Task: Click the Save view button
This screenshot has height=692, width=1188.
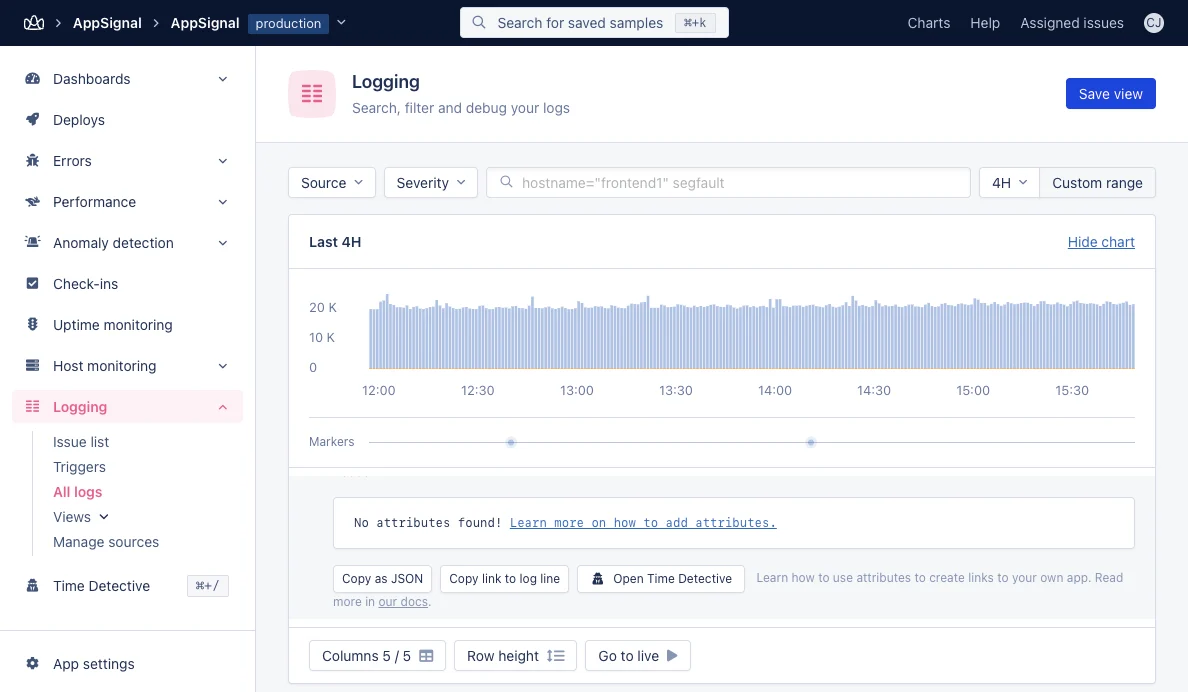Action: coord(1111,94)
